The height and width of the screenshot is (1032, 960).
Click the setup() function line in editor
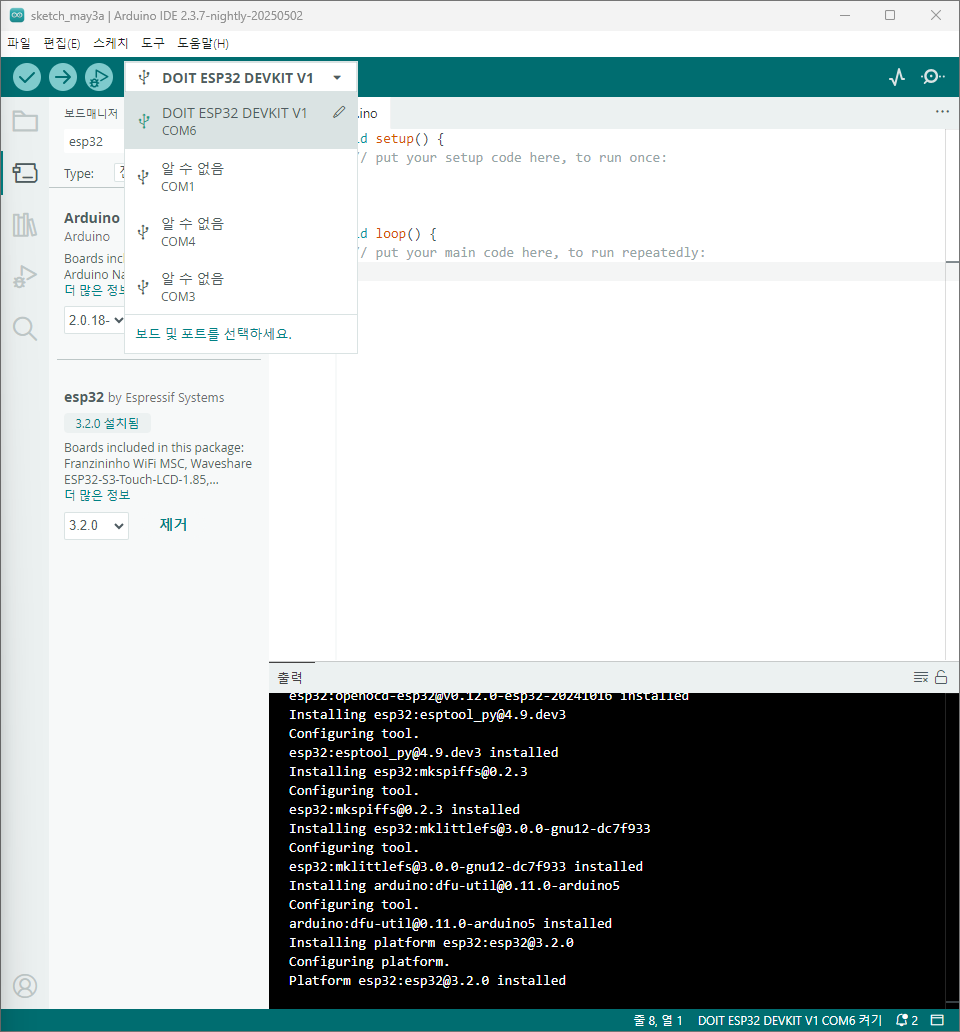pyautogui.click(x=401, y=139)
